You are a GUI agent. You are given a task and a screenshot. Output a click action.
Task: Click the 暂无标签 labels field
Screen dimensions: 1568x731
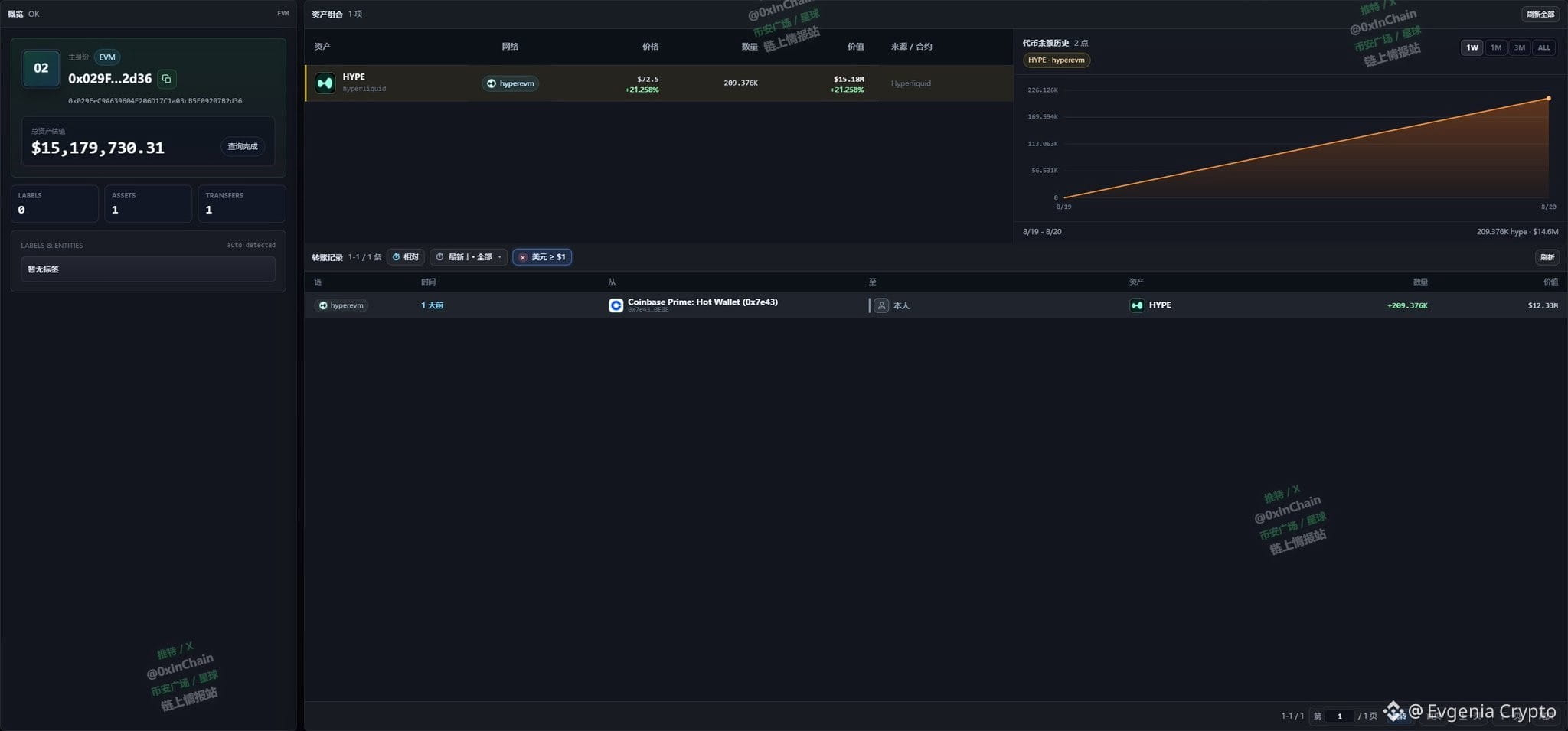coord(148,269)
